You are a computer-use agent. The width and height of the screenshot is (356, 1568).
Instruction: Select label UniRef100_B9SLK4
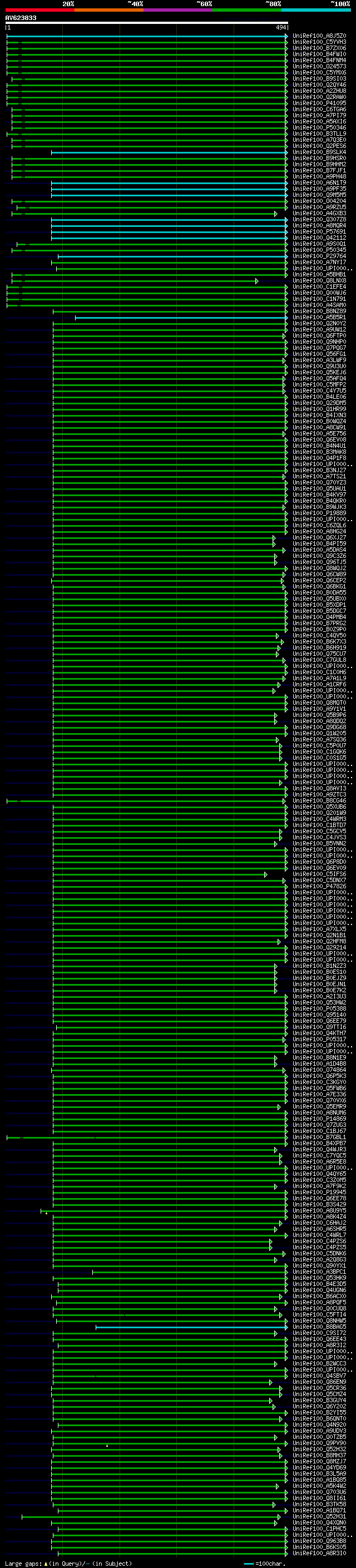(x=319, y=152)
